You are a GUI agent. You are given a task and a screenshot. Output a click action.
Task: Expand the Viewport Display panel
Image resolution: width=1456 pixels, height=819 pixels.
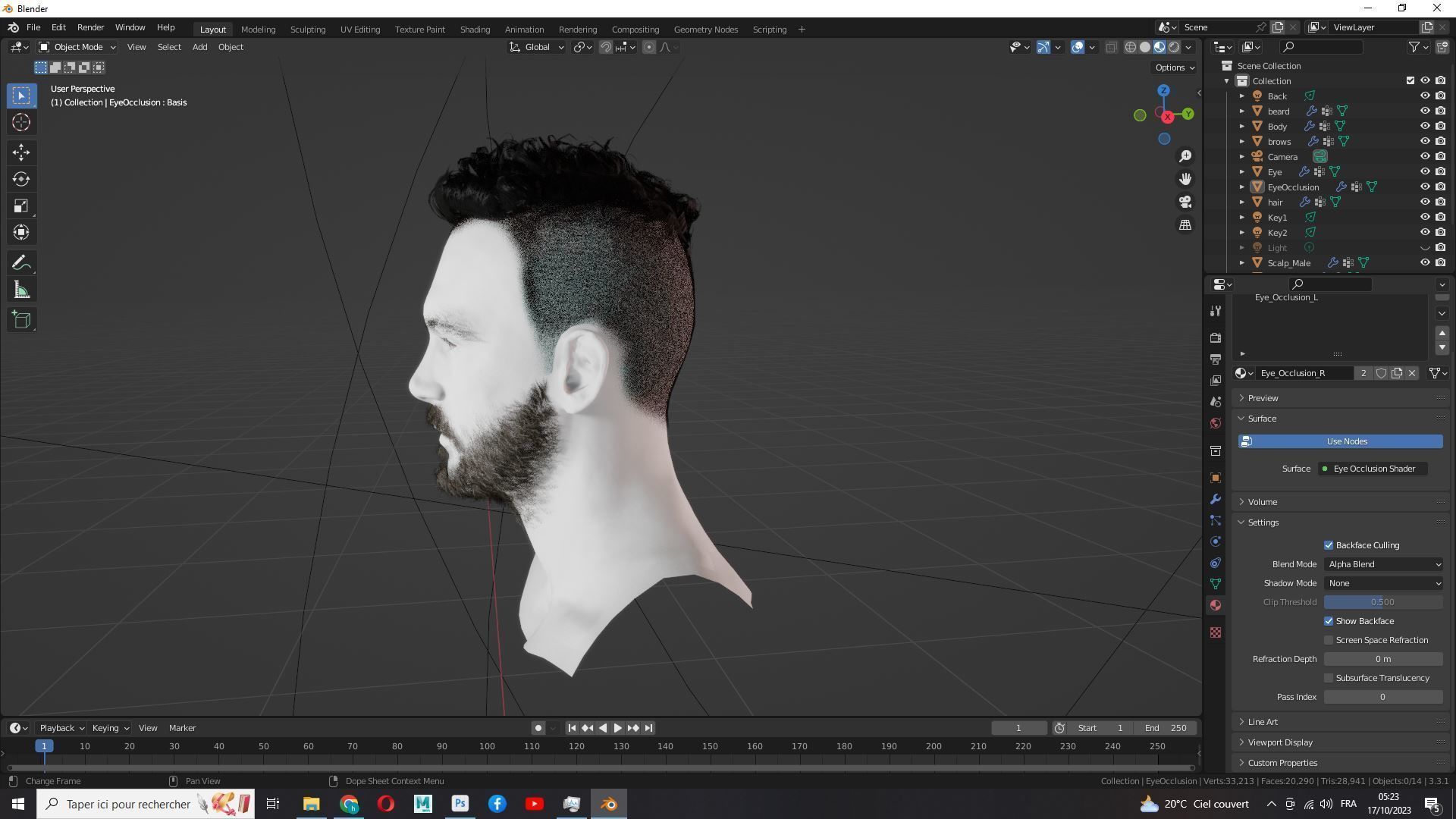tap(1280, 742)
